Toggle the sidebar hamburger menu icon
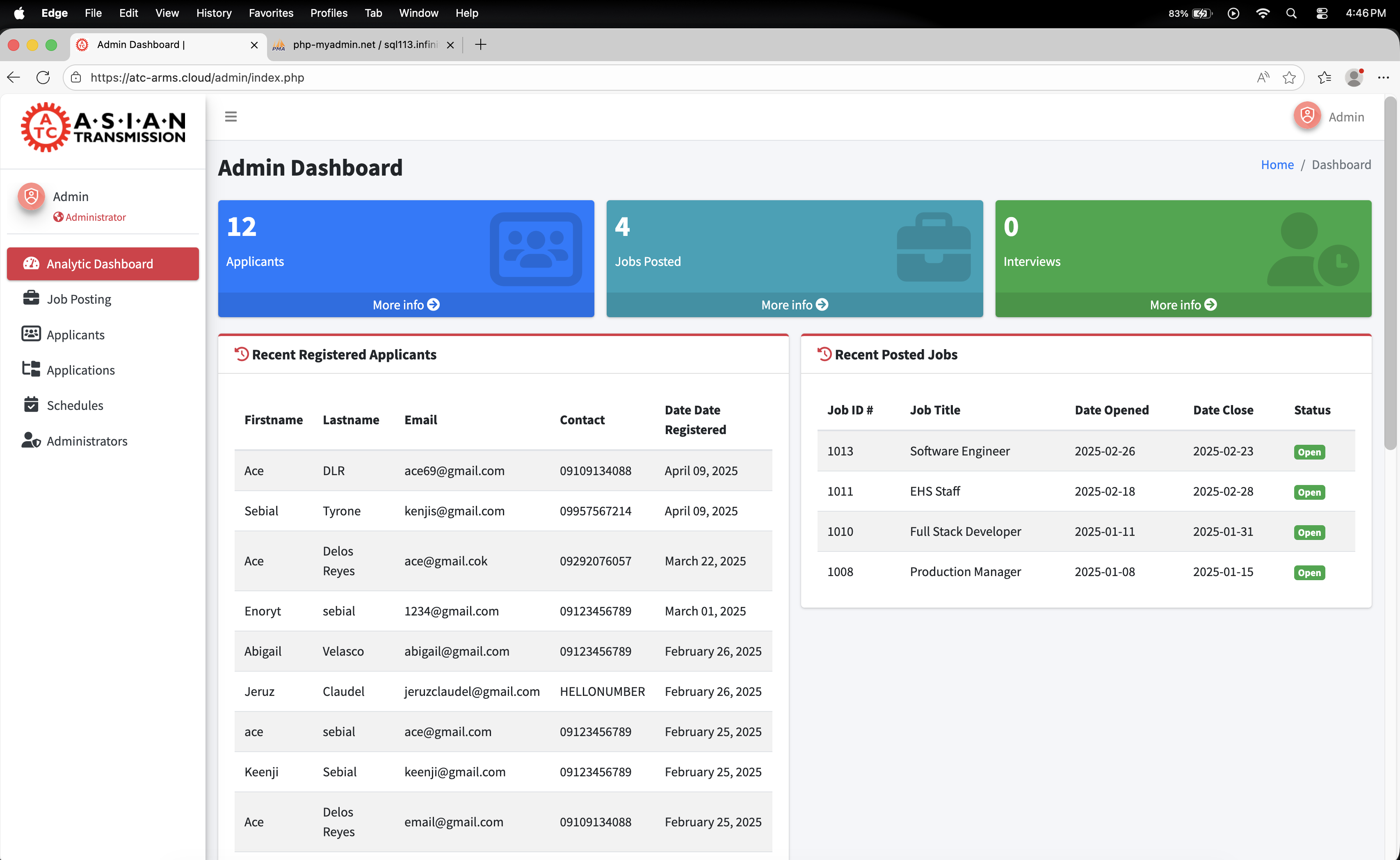This screenshot has height=860, width=1400. (x=230, y=117)
